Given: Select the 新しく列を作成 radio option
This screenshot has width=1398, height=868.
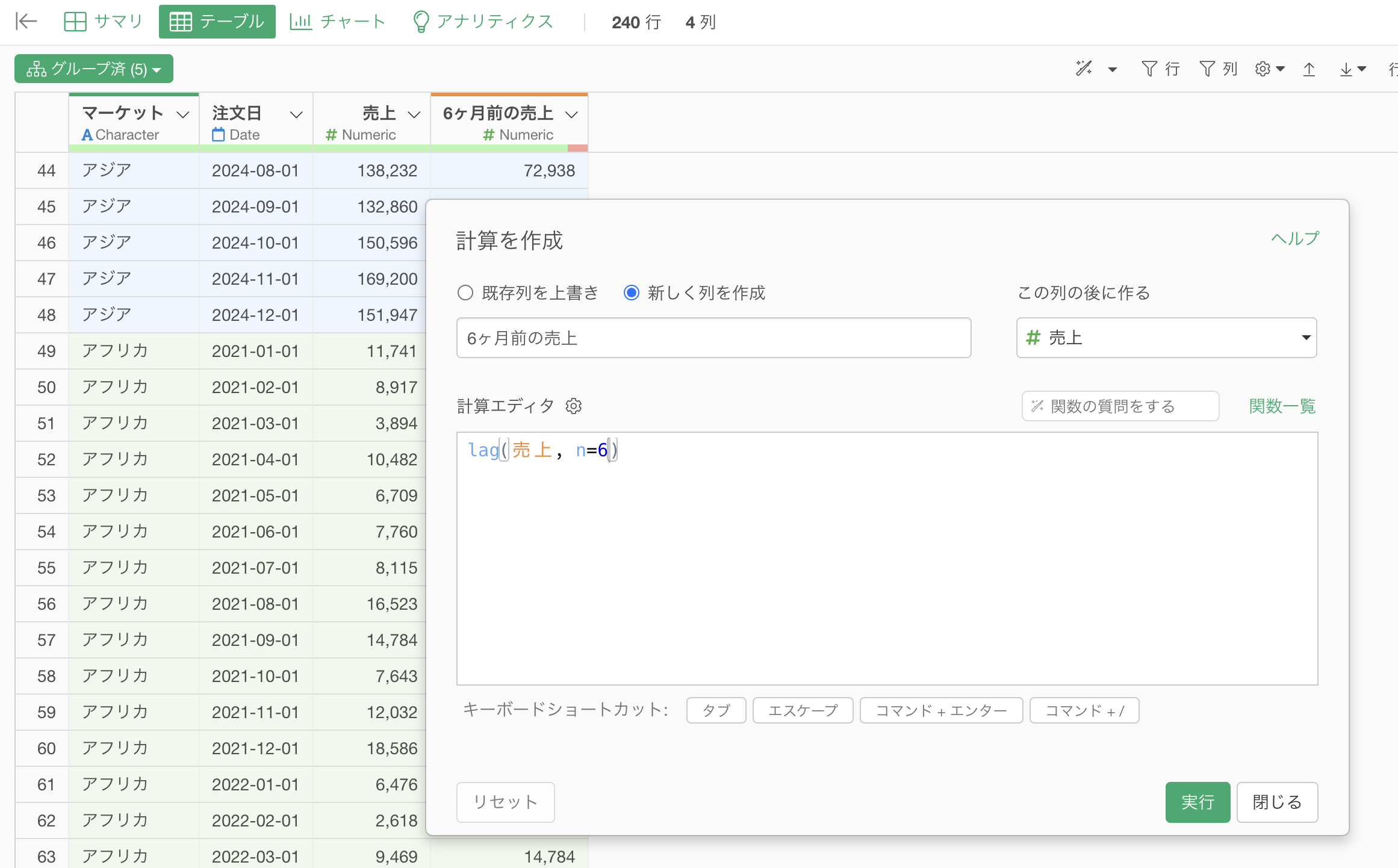Looking at the screenshot, I should pyautogui.click(x=632, y=293).
